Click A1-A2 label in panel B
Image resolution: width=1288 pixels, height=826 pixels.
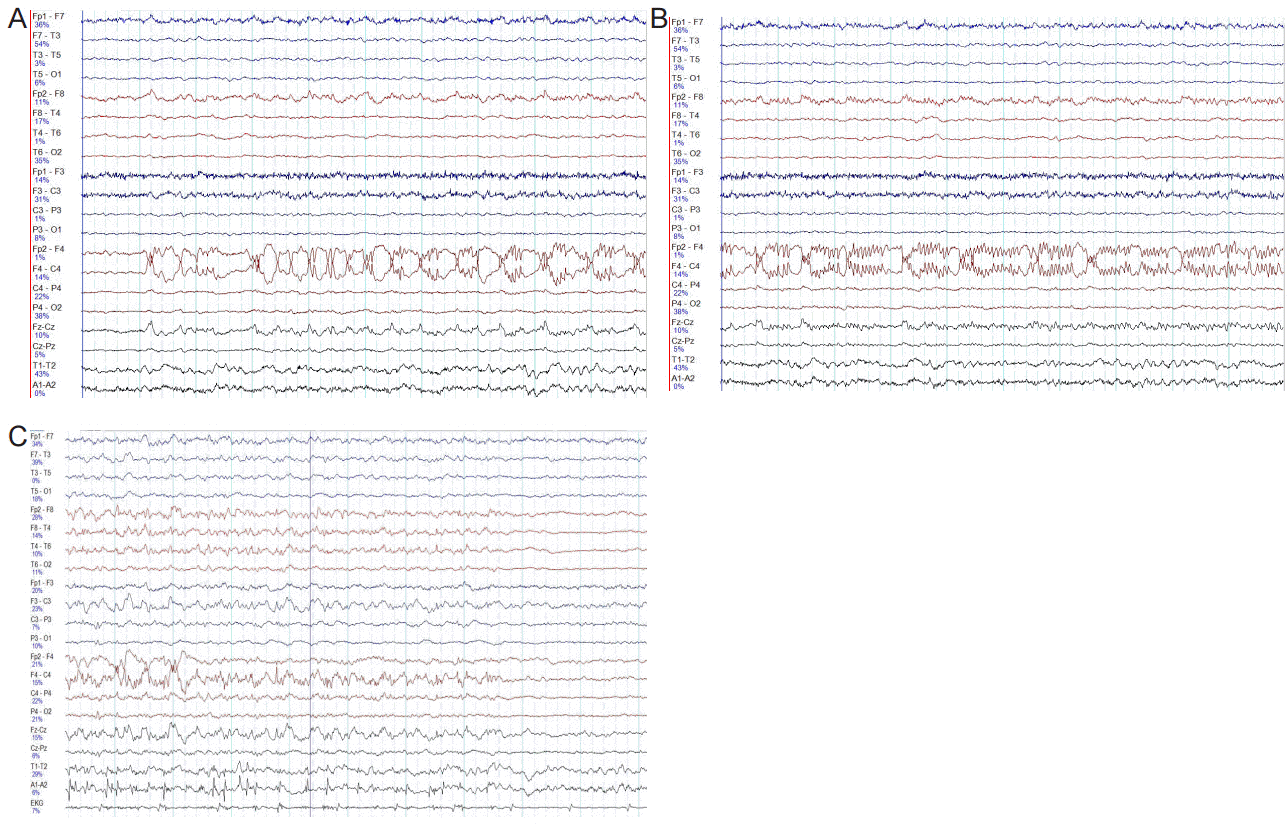684,379
